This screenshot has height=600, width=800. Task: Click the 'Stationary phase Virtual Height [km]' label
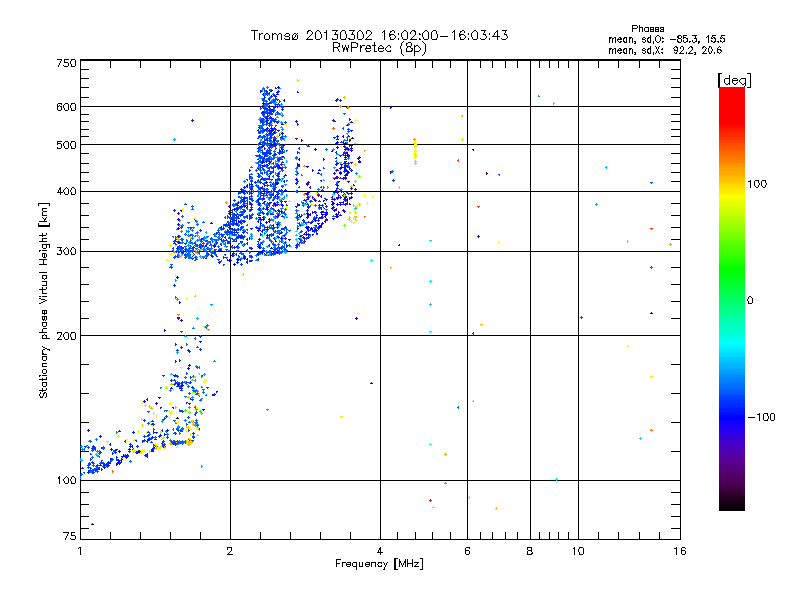(44, 300)
